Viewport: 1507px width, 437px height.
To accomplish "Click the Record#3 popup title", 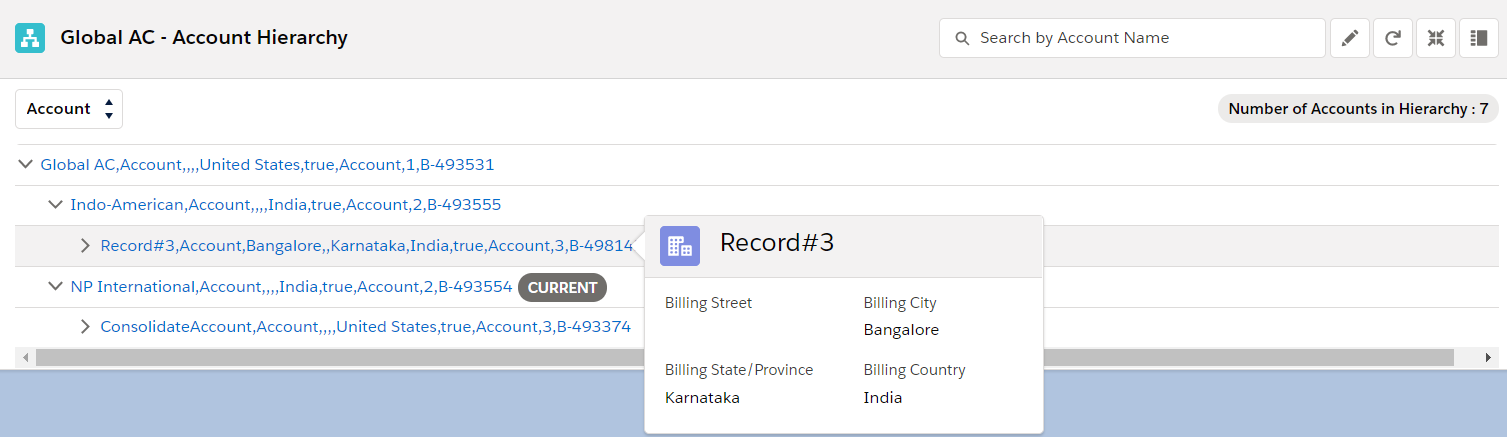I will [x=777, y=243].
